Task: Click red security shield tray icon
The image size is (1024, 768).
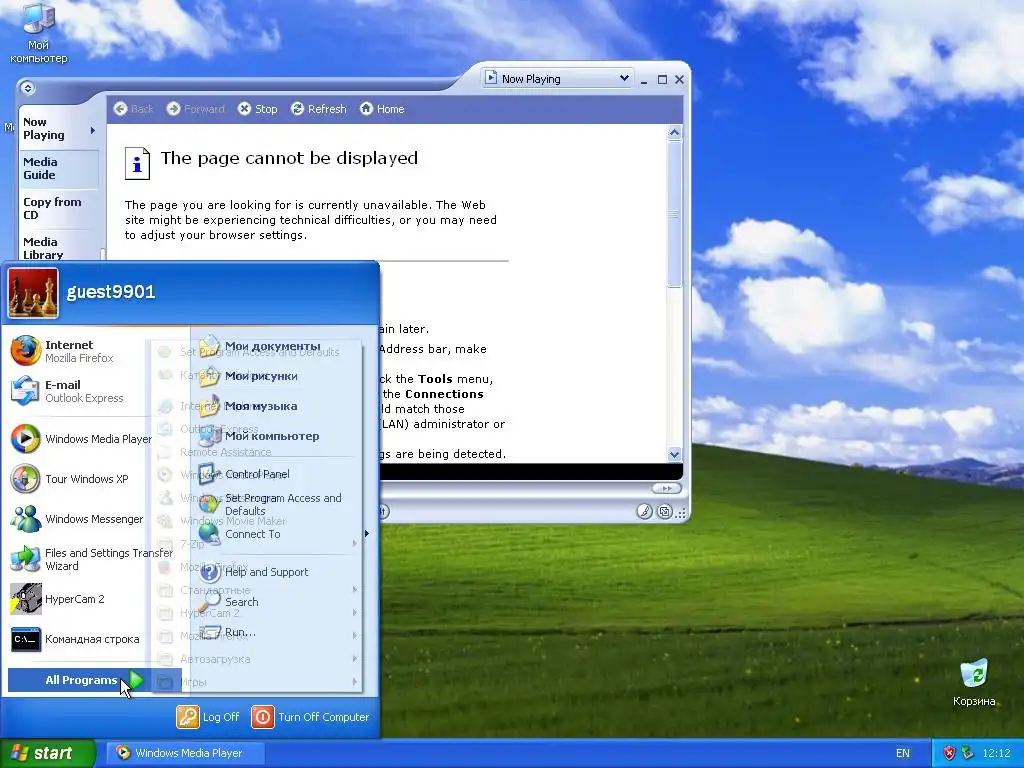Action: click(x=950, y=753)
